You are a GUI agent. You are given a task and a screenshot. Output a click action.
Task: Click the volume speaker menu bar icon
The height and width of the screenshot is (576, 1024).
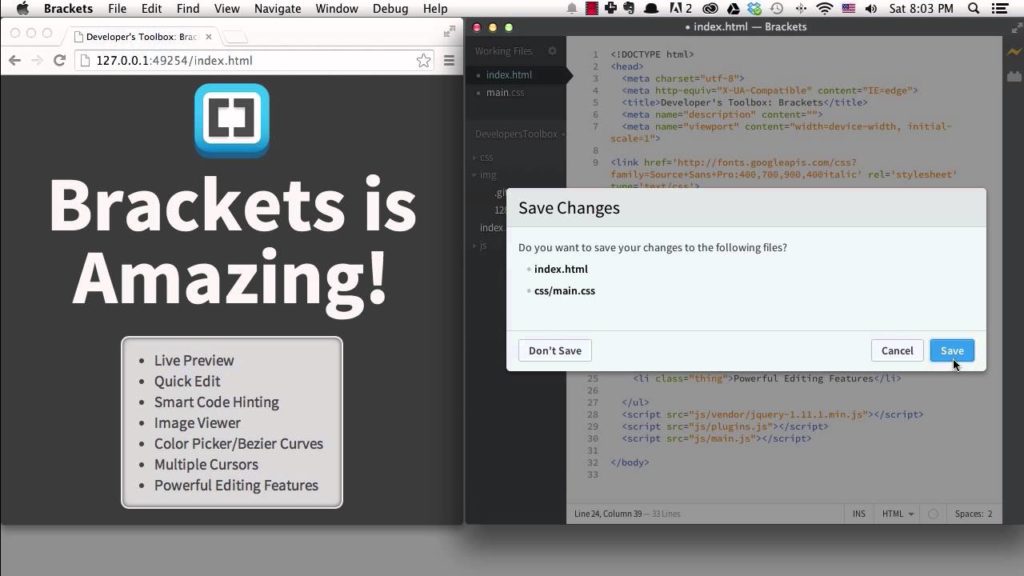tap(871, 8)
